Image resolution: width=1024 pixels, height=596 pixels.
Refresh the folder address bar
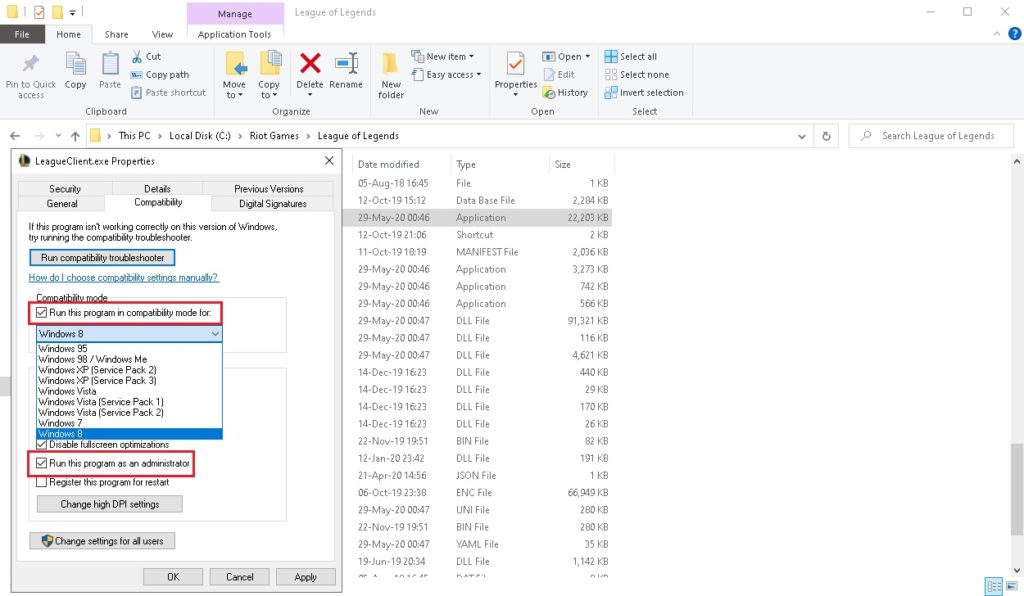(x=826, y=136)
